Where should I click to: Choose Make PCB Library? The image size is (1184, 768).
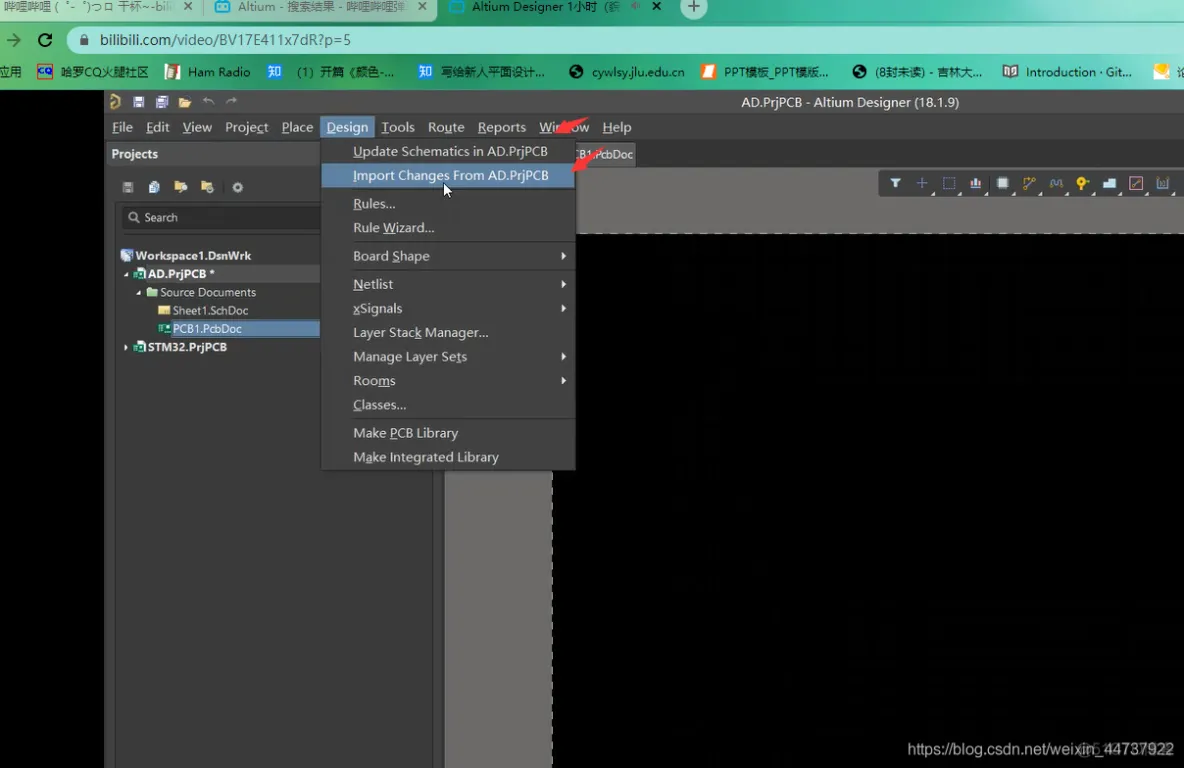449,433
